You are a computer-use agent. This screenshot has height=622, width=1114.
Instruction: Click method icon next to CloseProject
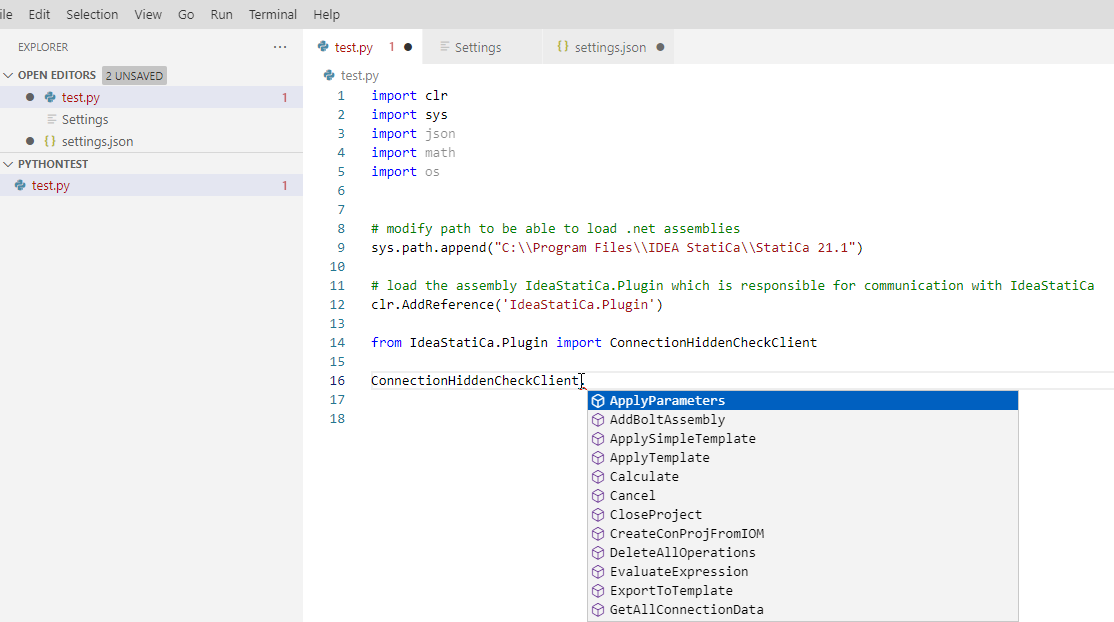click(598, 515)
